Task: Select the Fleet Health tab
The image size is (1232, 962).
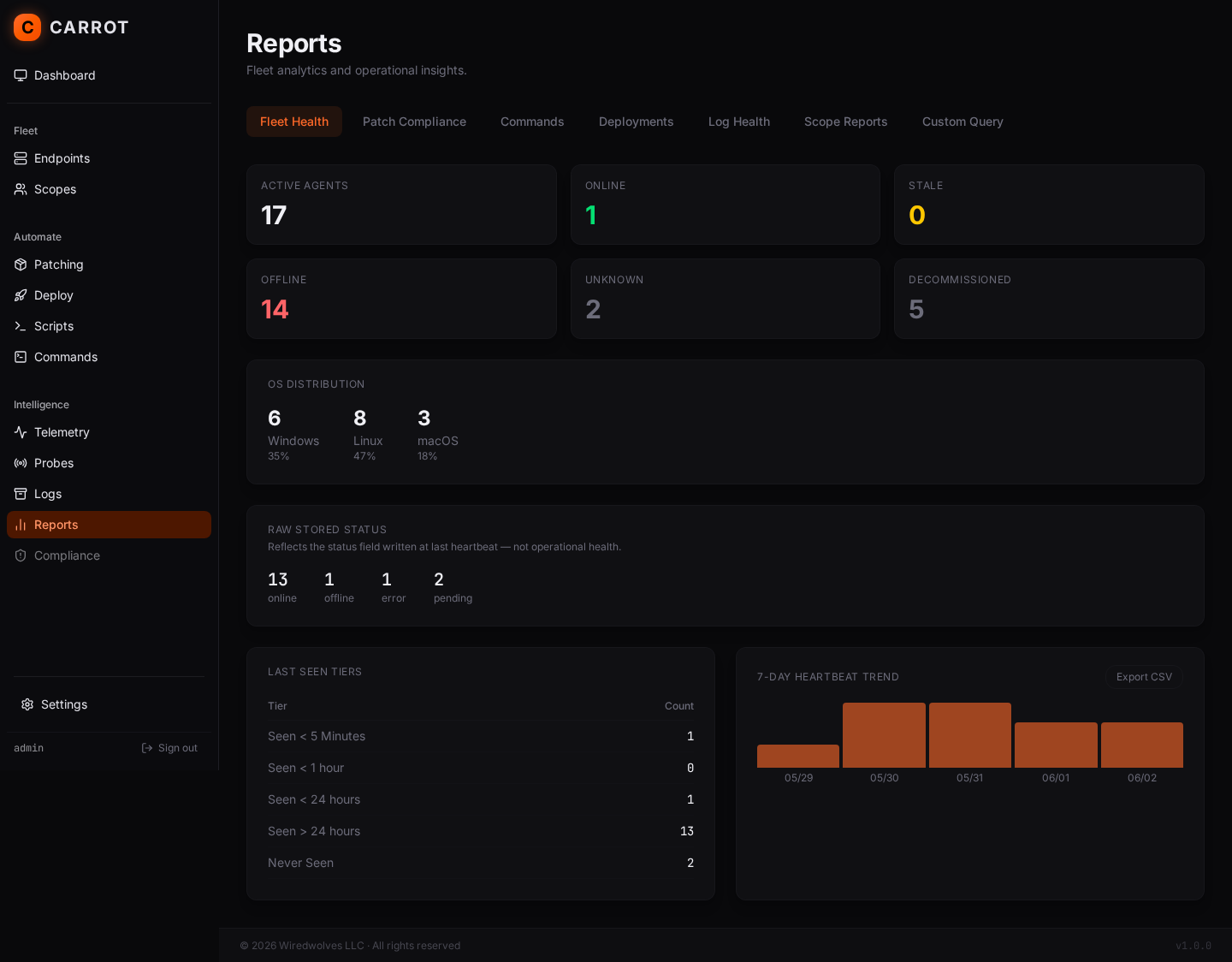Action: [x=294, y=122]
